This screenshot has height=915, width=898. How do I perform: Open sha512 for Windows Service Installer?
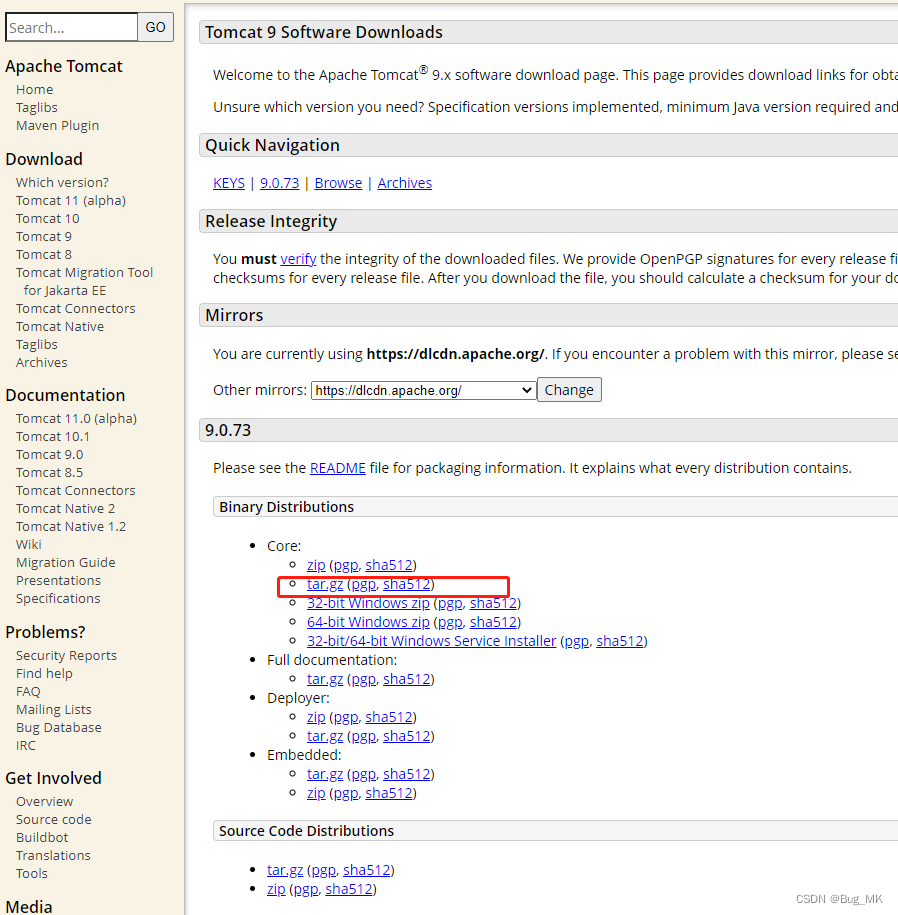pos(620,641)
